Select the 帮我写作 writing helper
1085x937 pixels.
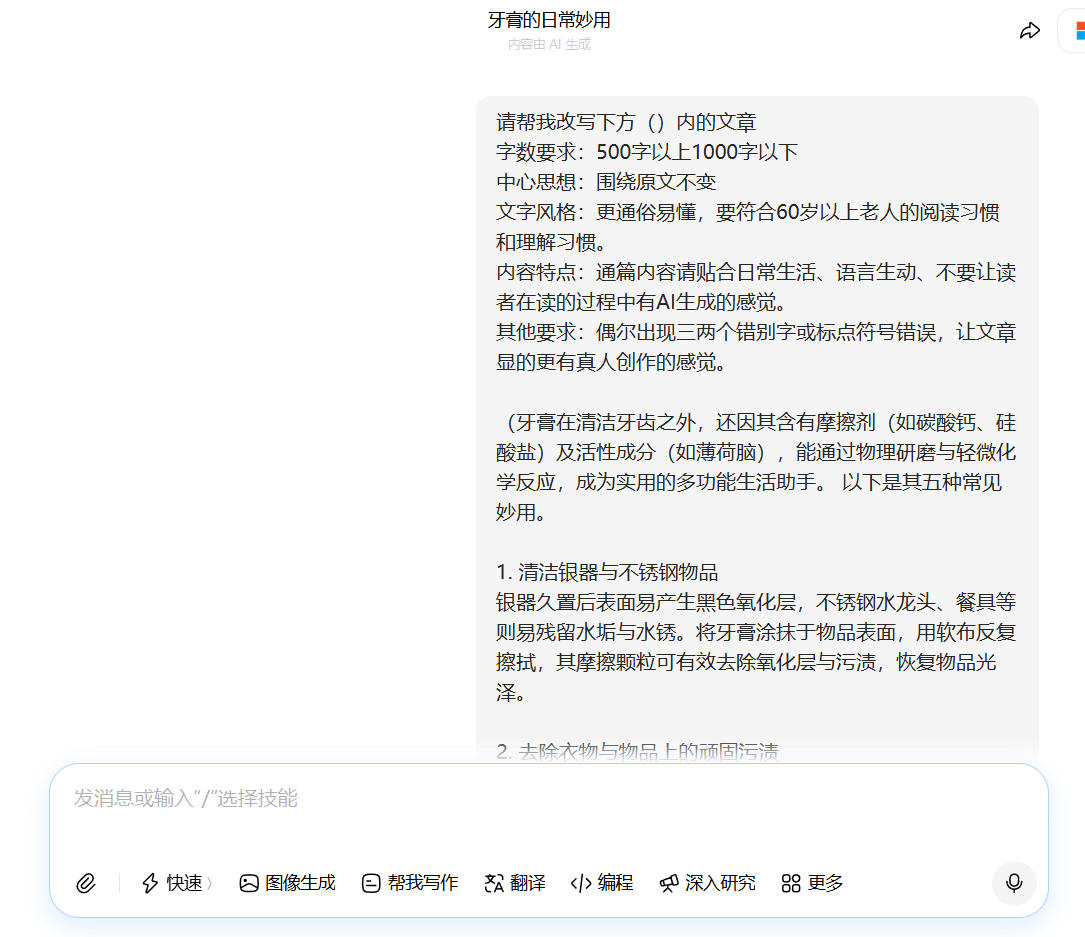point(409,883)
